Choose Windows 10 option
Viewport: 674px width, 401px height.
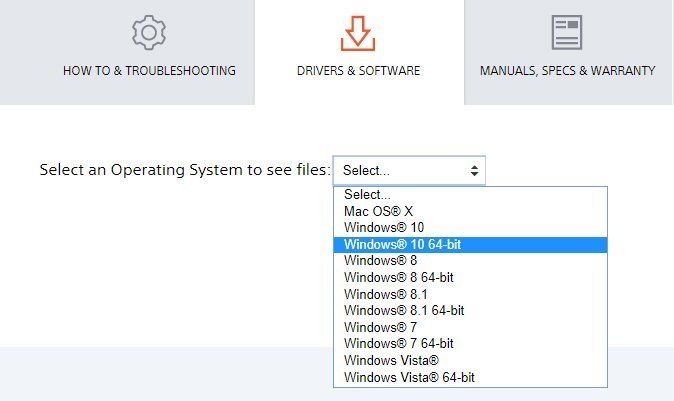470,227
